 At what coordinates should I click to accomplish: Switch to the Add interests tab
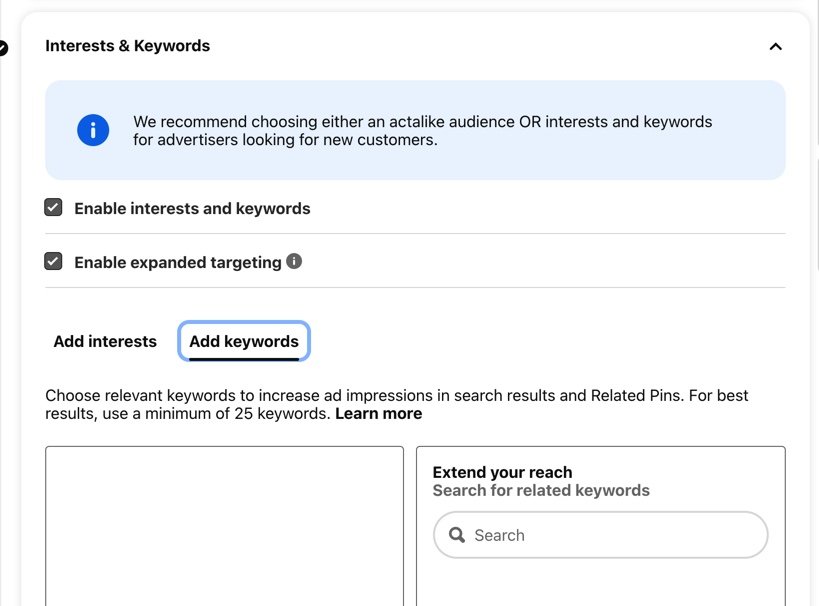(105, 341)
